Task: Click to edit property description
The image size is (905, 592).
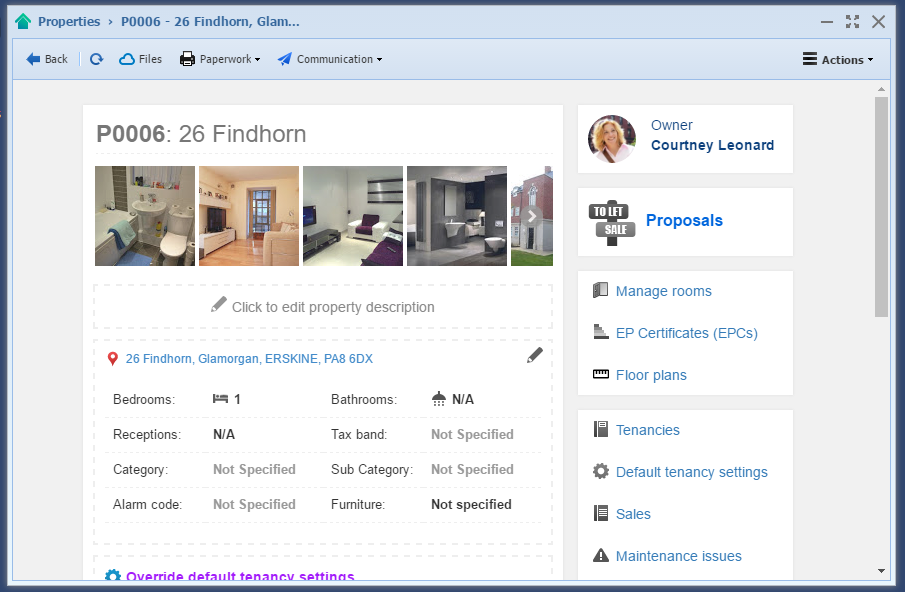Action: pos(323,307)
